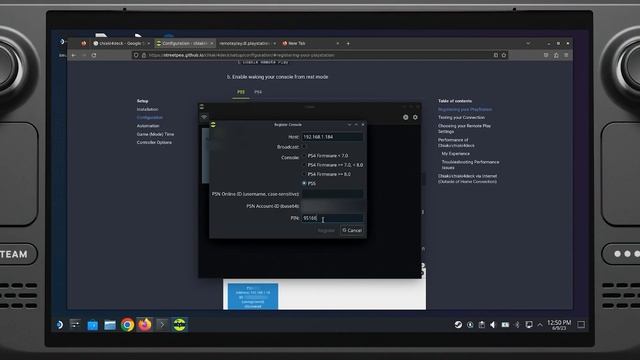Click the Register button
The image size is (640, 360).
tap(326, 230)
